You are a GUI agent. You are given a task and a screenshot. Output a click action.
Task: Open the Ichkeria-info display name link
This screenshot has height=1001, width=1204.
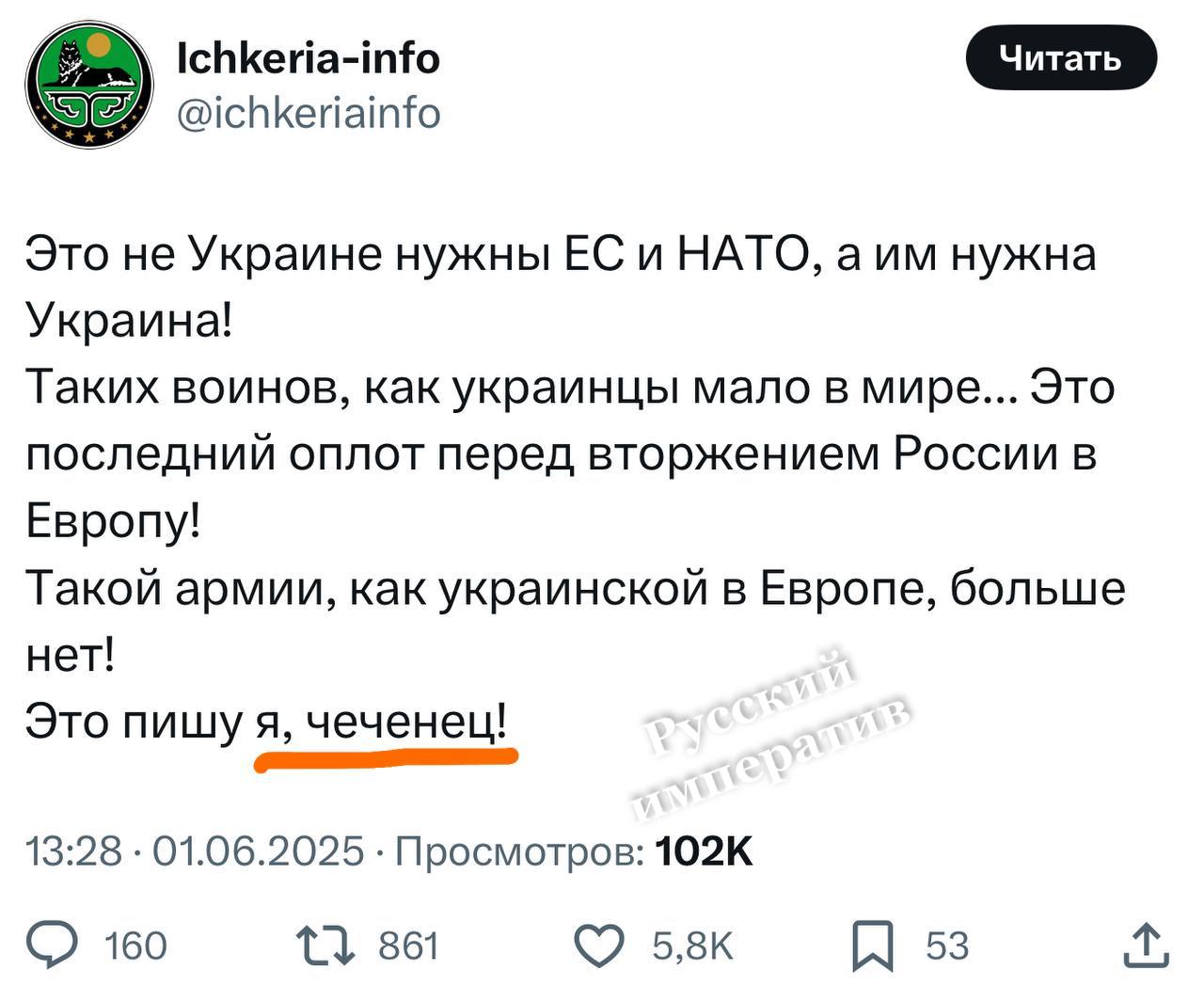pos(308,58)
